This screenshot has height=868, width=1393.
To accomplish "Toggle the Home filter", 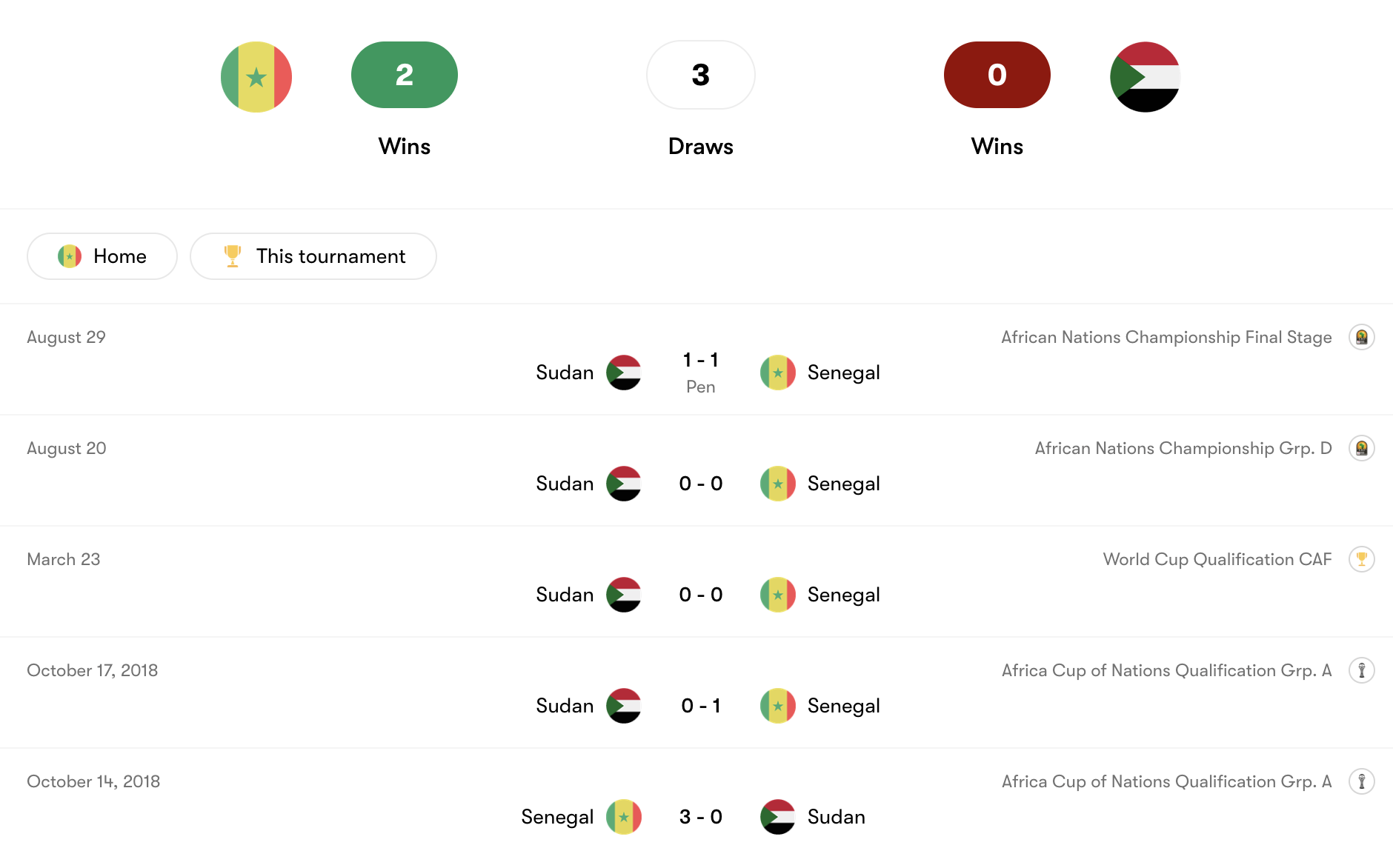I will click(x=102, y=256).
